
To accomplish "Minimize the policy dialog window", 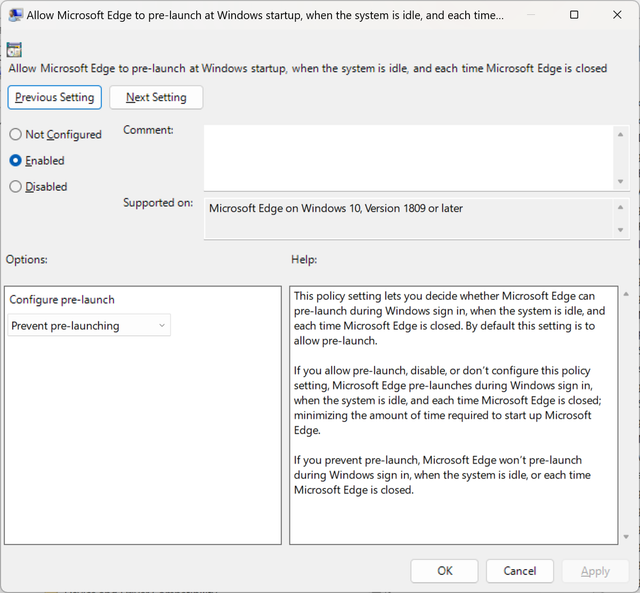I will (531, 15).
